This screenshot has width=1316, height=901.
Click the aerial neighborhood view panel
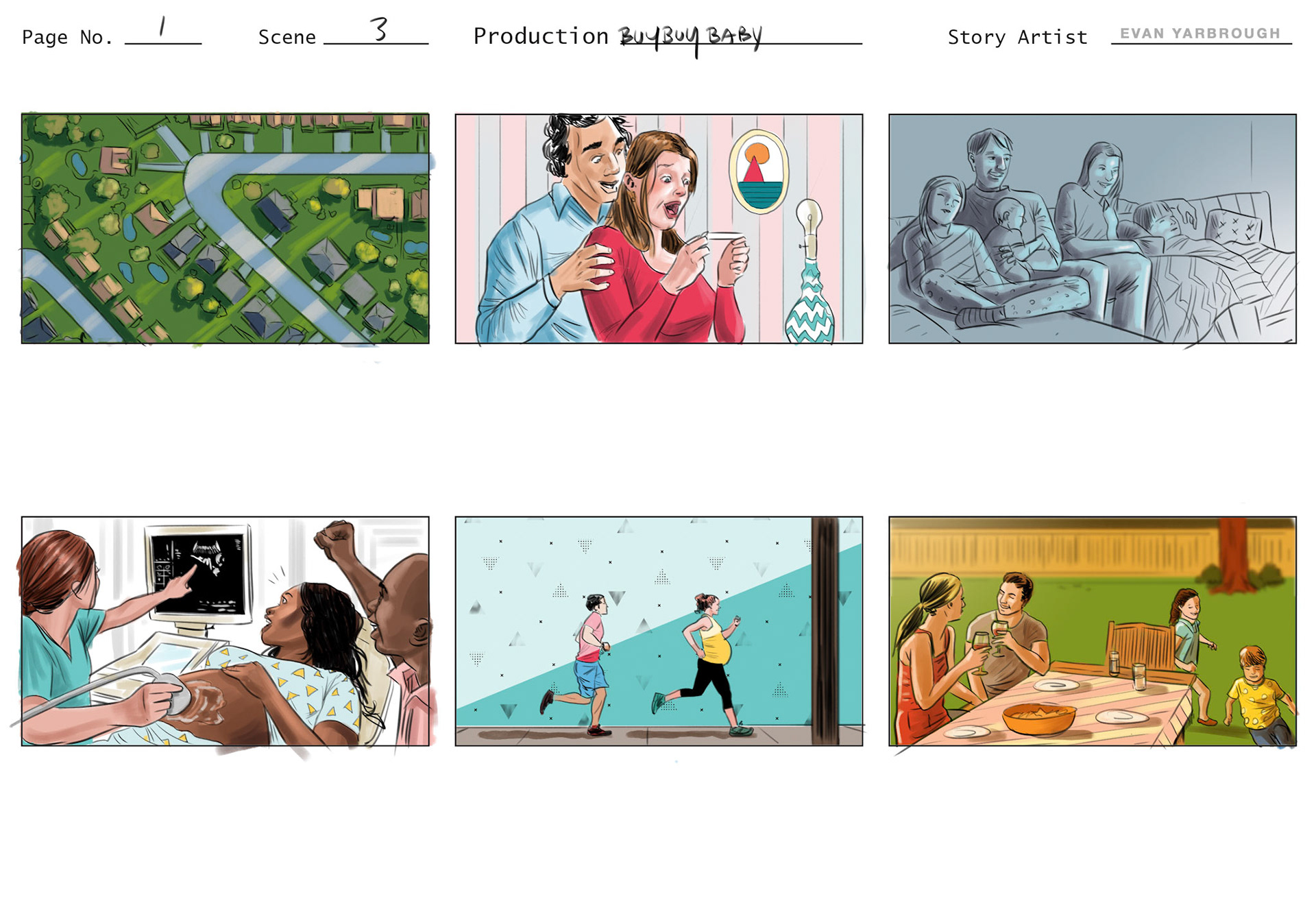coord(225,228)
